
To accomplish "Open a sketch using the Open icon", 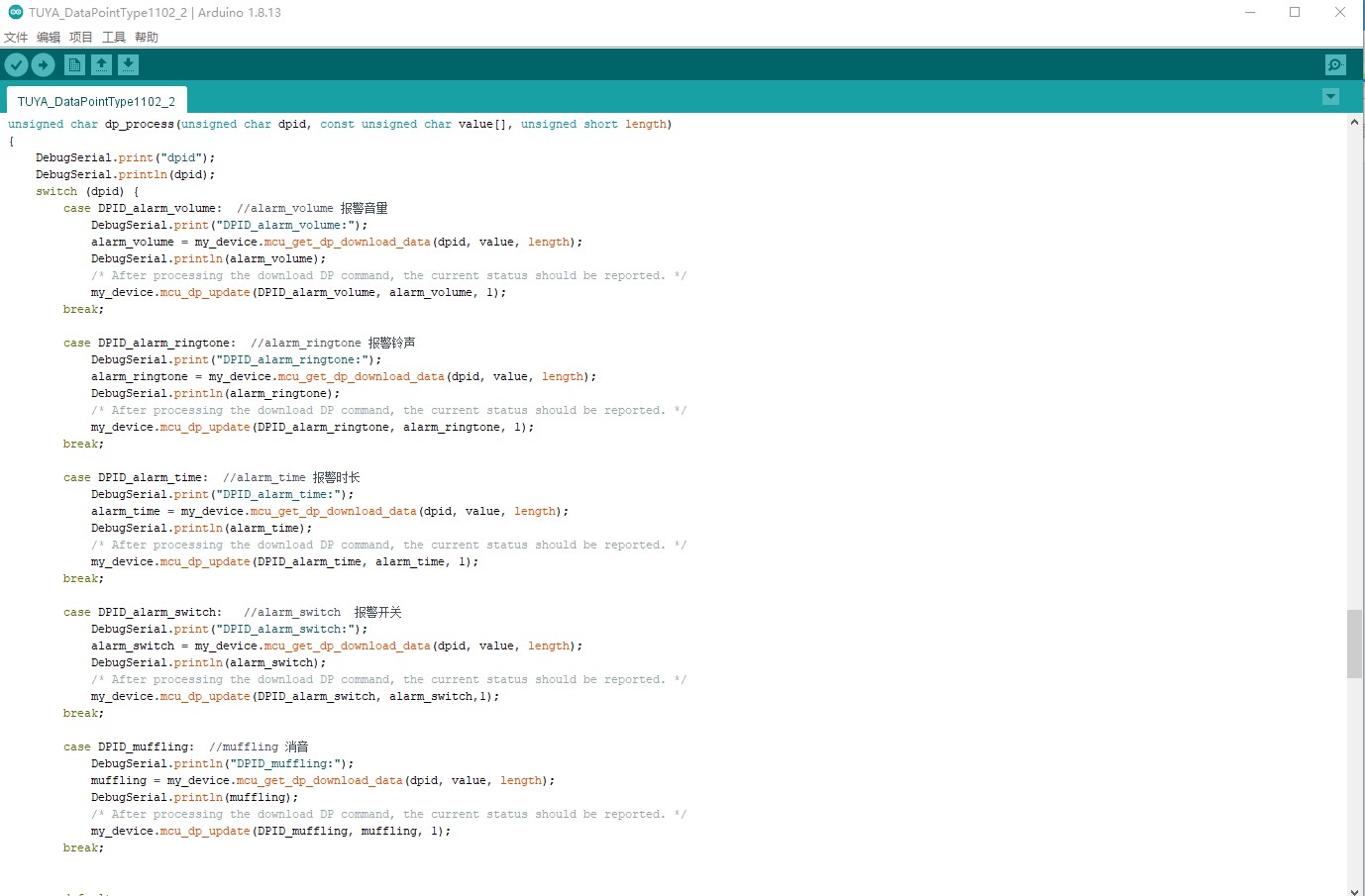I will [101, 65].
